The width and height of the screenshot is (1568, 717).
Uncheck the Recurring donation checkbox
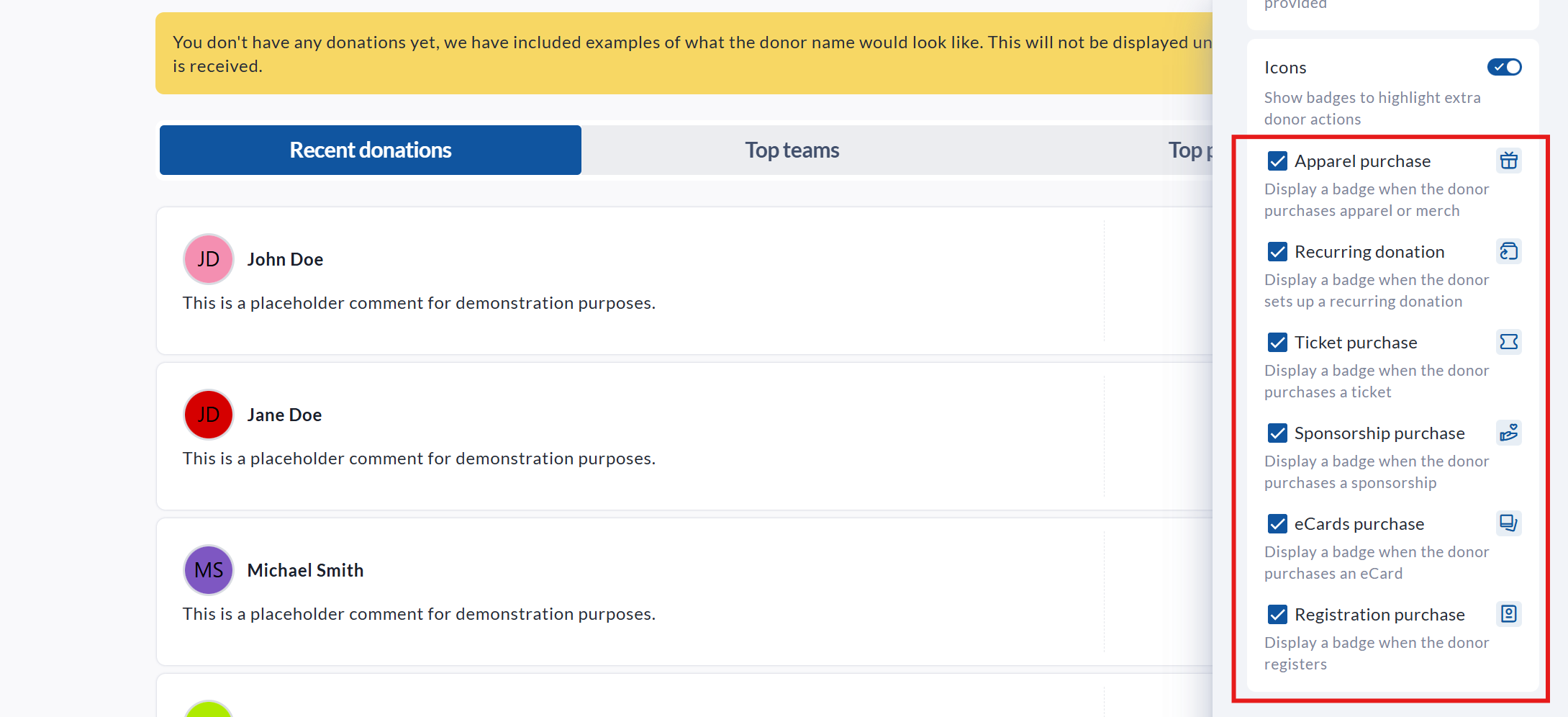pyautogui.click(x=1277, y=252)
